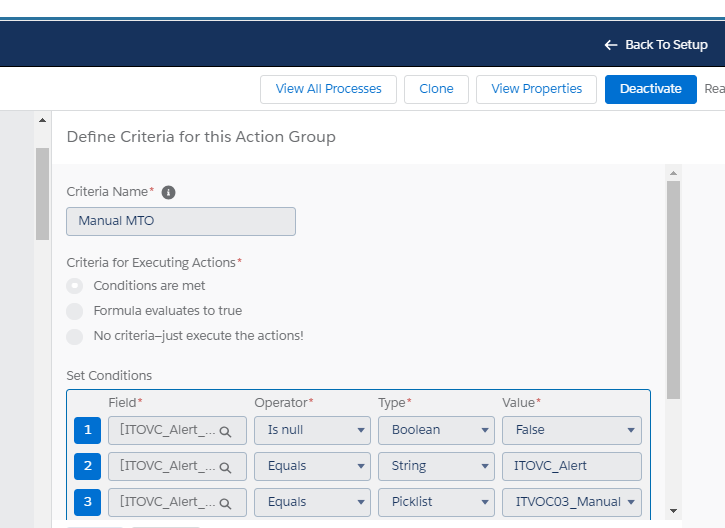
Task: Click condition number 1 badge
Action: (x=87, y=431)
